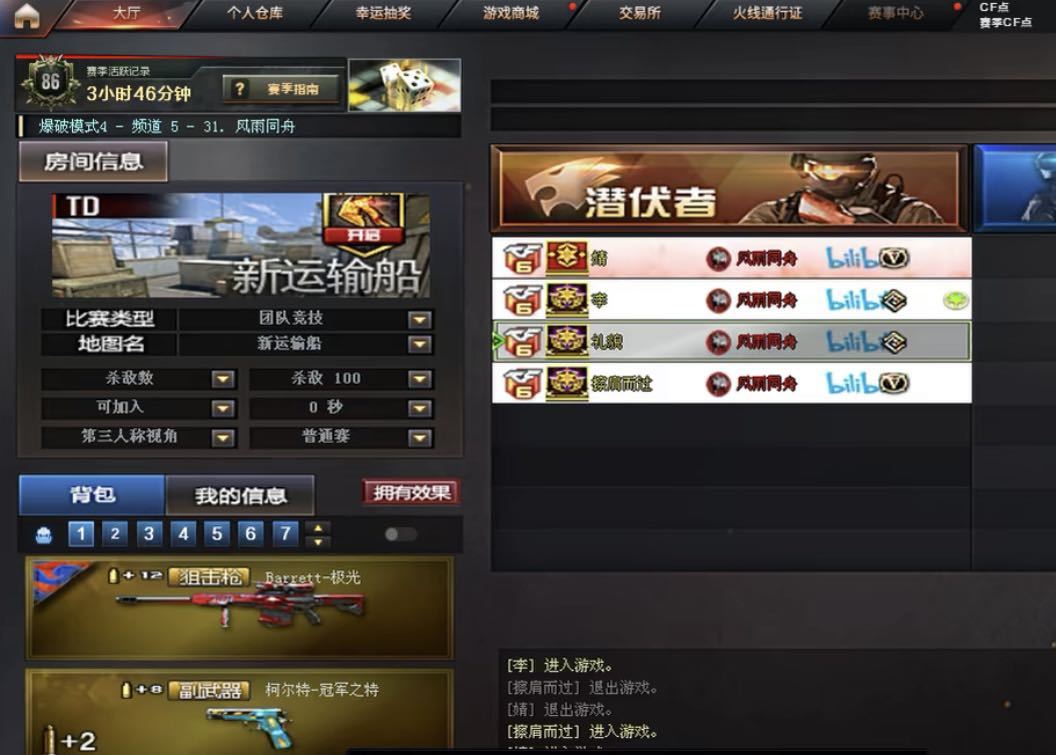Click the rank icon of player 礼貌
The width and height of the screenshot is (1056, 755).
click(x=566, y=342)
